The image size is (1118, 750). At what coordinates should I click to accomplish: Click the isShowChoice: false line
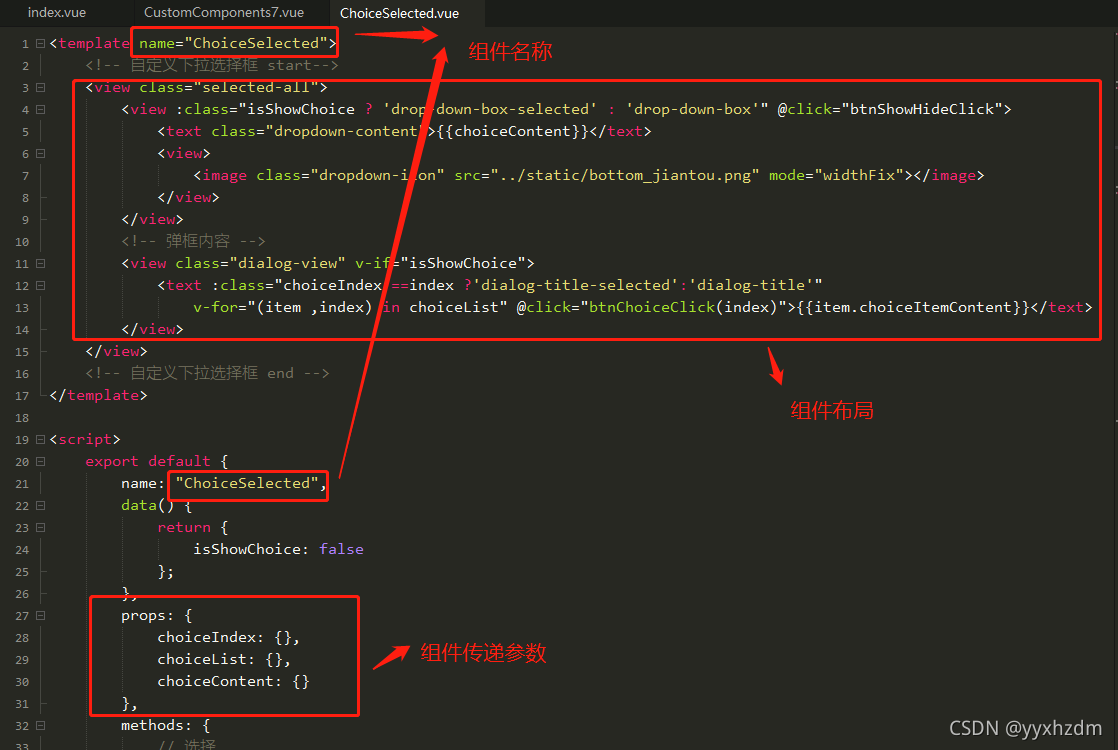(278, 549)
